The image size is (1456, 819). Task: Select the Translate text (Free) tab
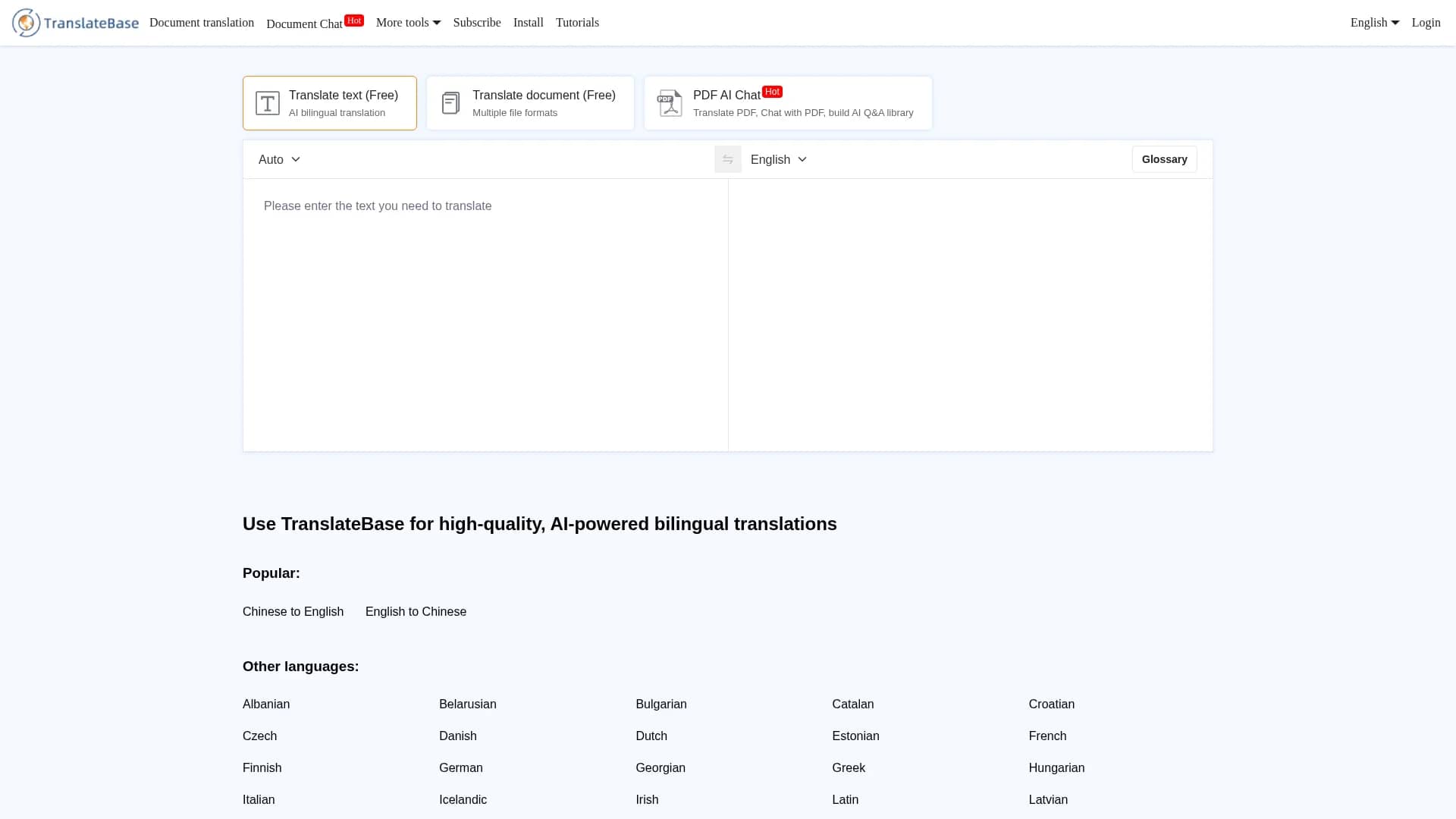click(330, 103)
